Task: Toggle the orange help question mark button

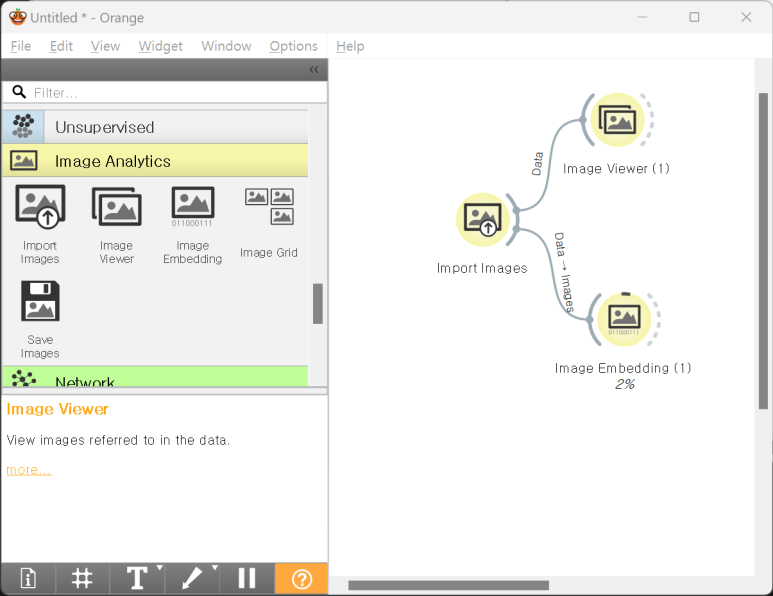Action: 301,578
